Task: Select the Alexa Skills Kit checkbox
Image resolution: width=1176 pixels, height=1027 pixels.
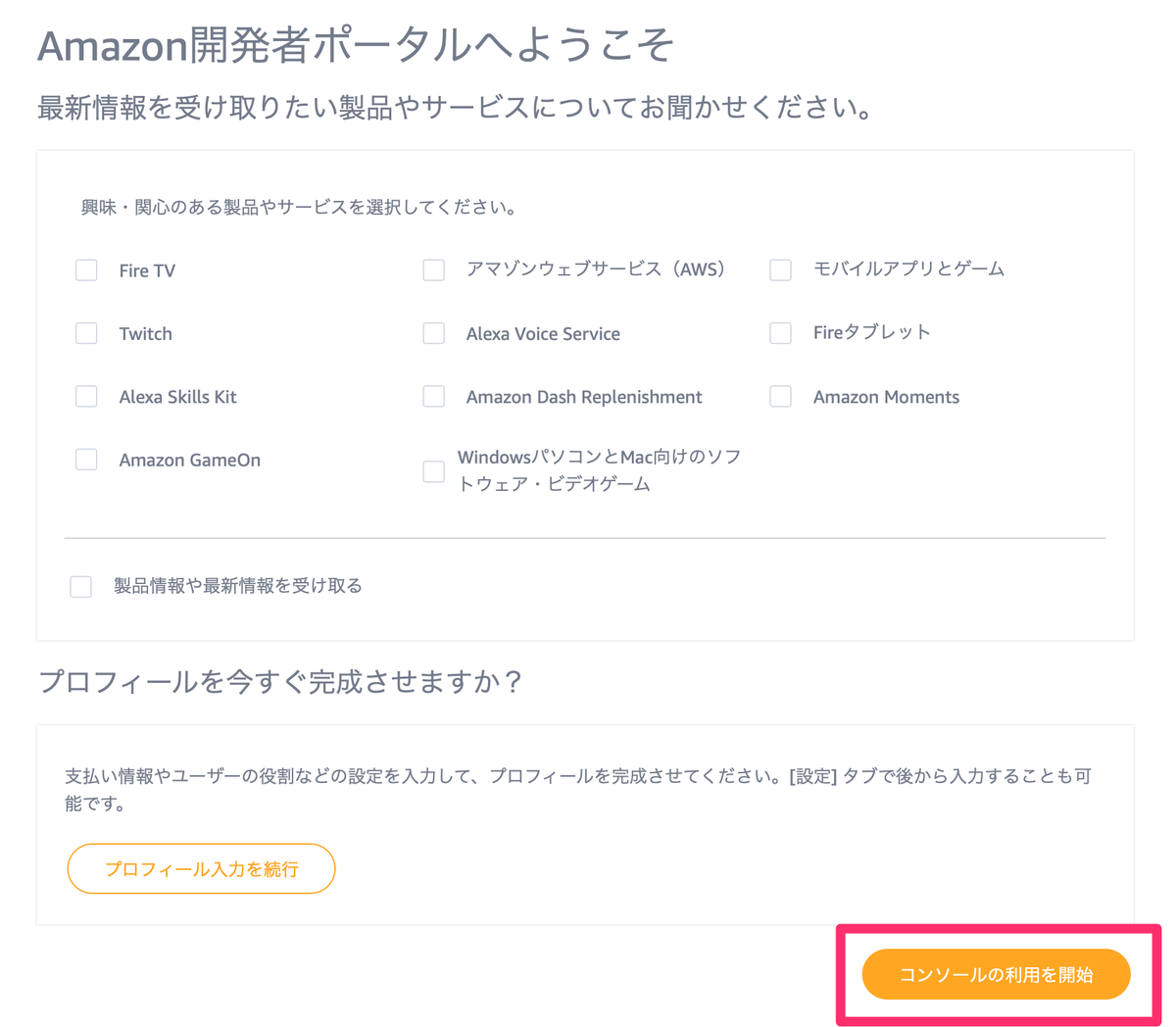Action: pyautogui.click(x=86, y=396)
